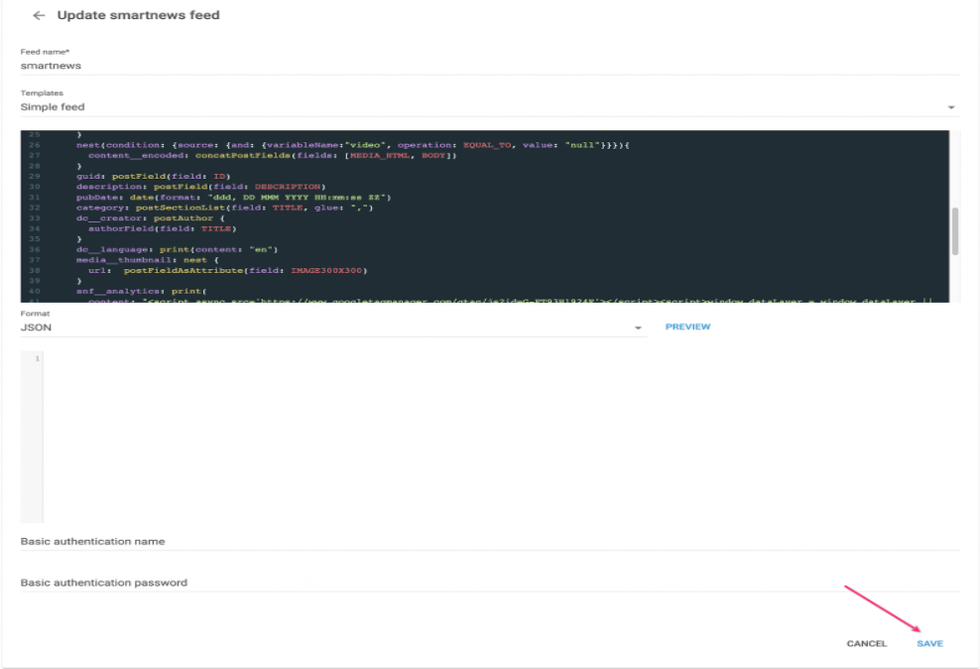
Task: Click the Format dropdown caret arrow
Action: 638,328
